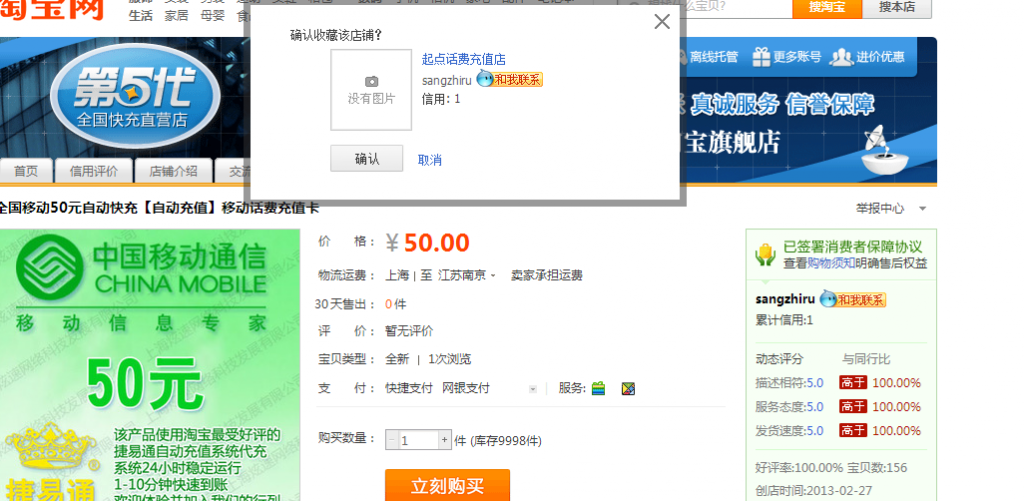1024x501 pixels.
Task: Click the people icon 进价优惠
Action: pos(842,57)
